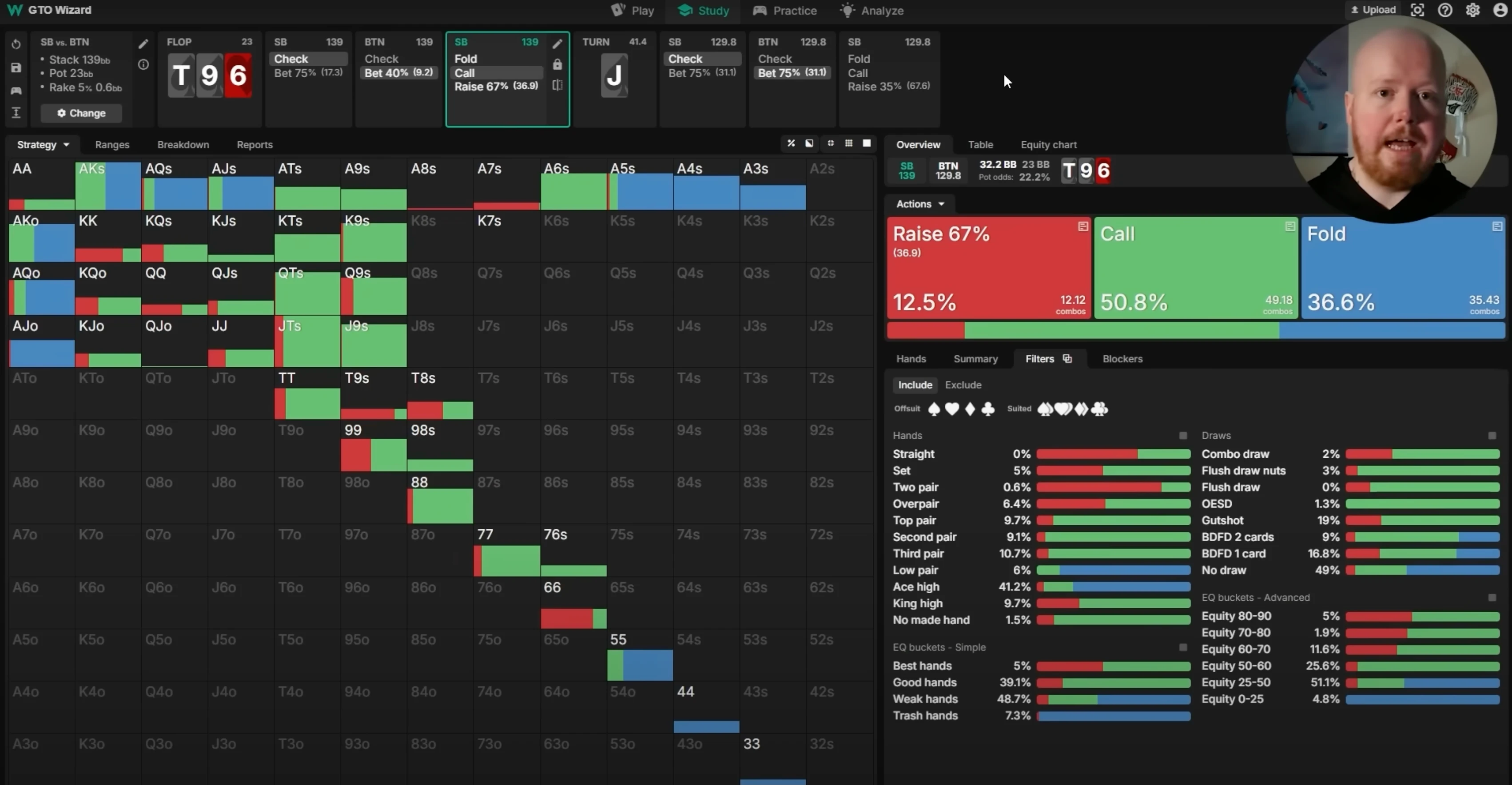The width and height of the screenshot is (1512, 785).
Task: Click the Change settings button
Action: 81,113
